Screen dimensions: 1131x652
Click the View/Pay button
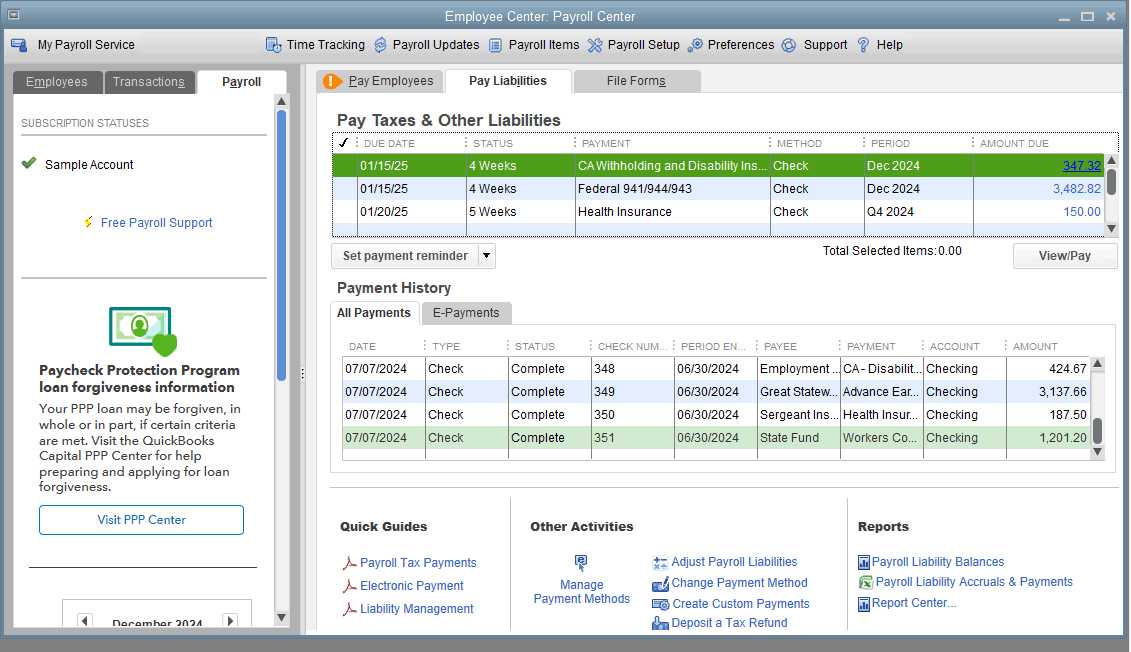pyautogui.click(x=1065, y=256)
